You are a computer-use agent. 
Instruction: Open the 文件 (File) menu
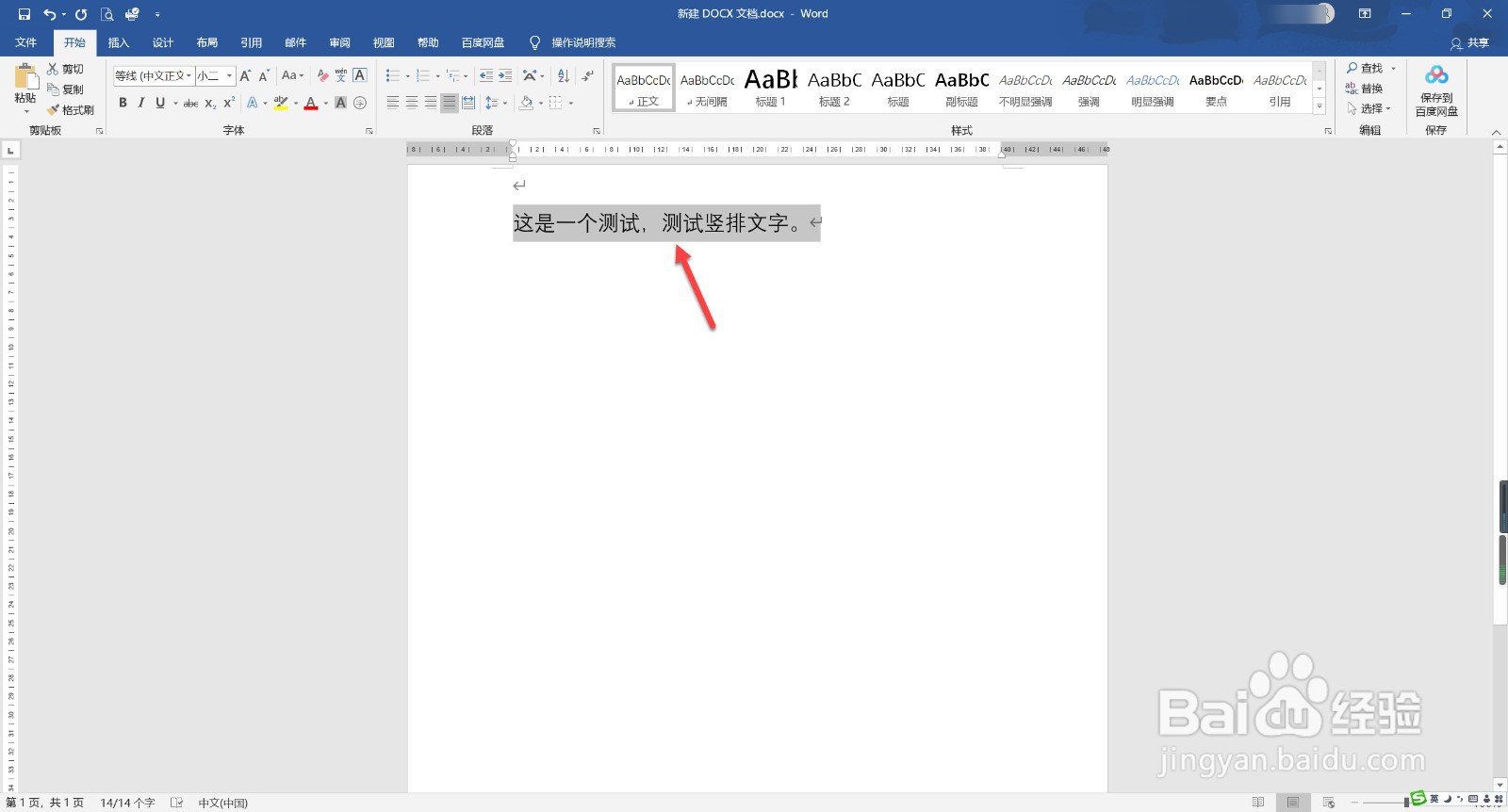pos(26,42)
